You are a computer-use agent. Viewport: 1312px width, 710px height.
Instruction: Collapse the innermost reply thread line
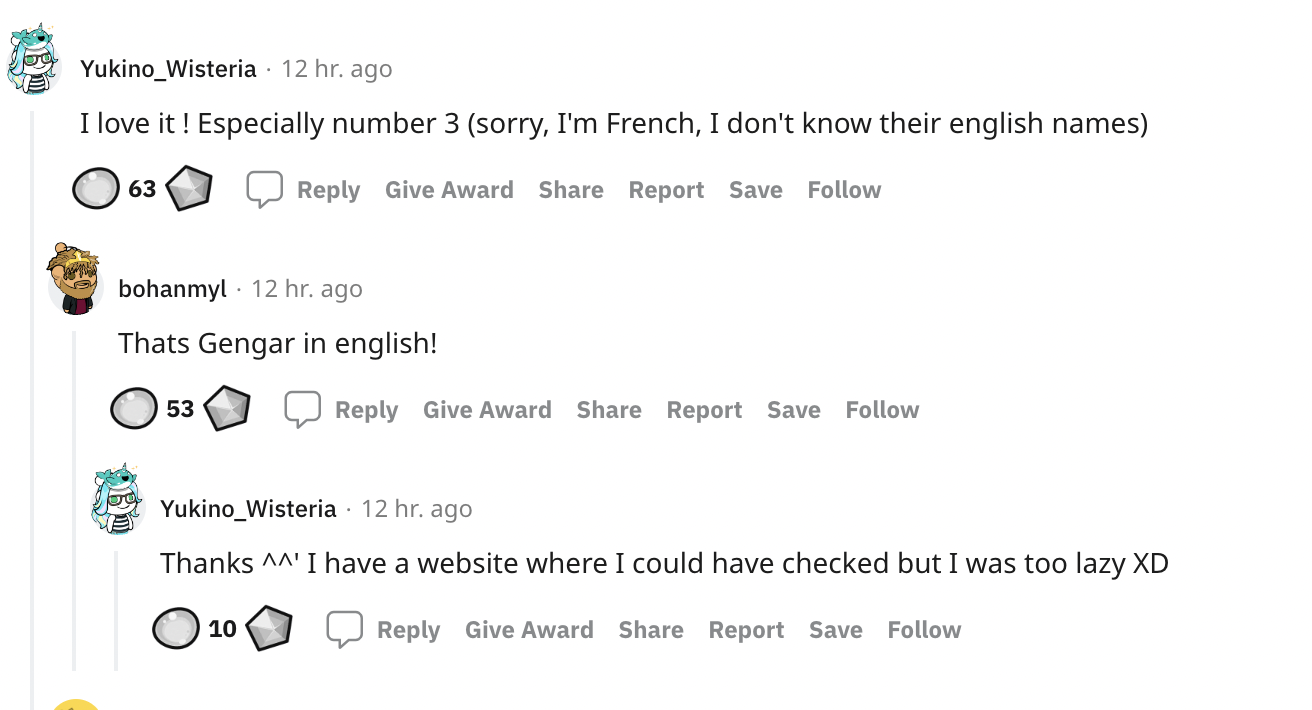[x=115, y=610]
